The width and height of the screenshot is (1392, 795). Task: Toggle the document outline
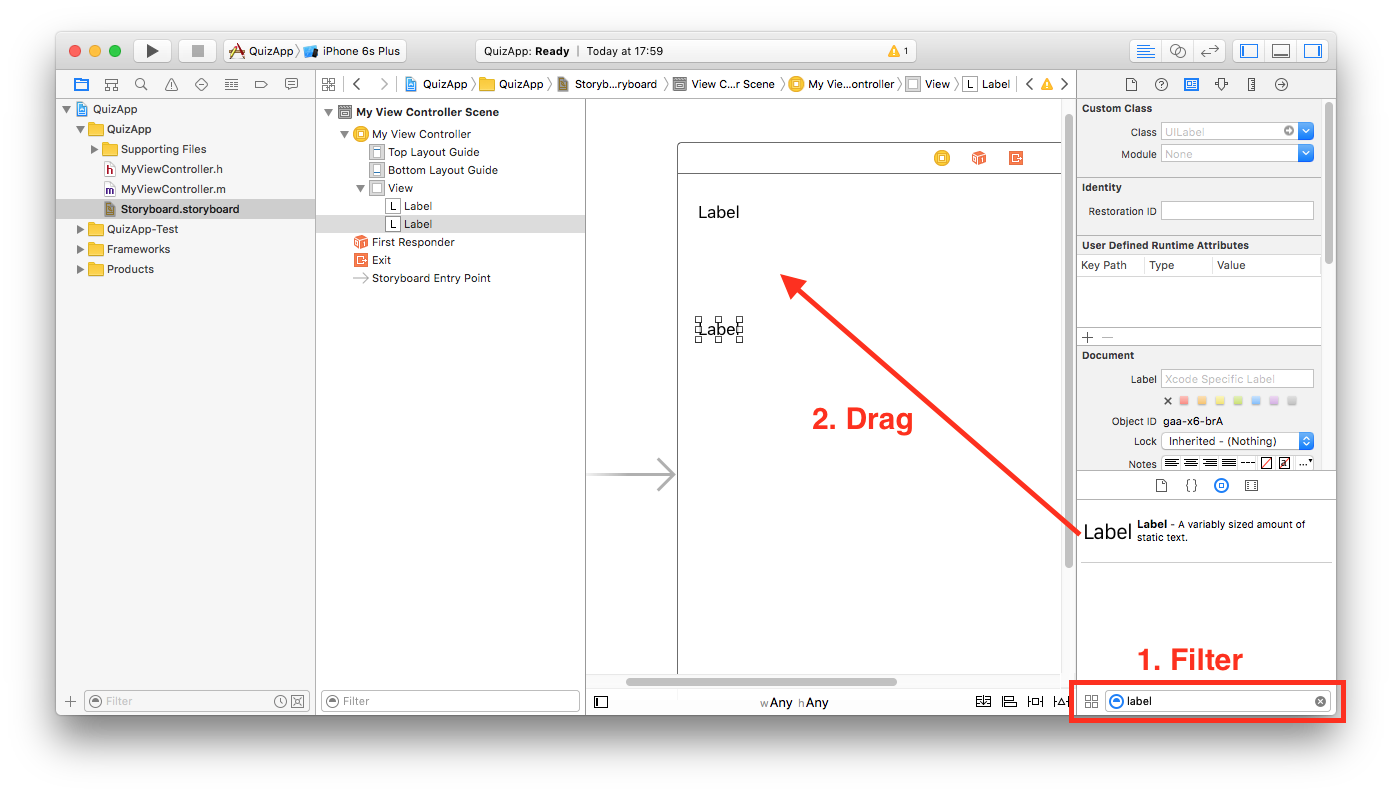601,702
